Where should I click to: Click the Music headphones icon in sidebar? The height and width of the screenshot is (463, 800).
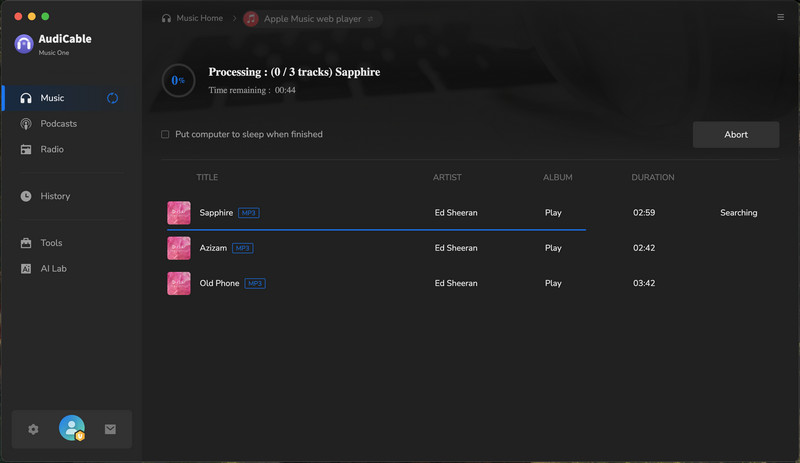point(26,98)
